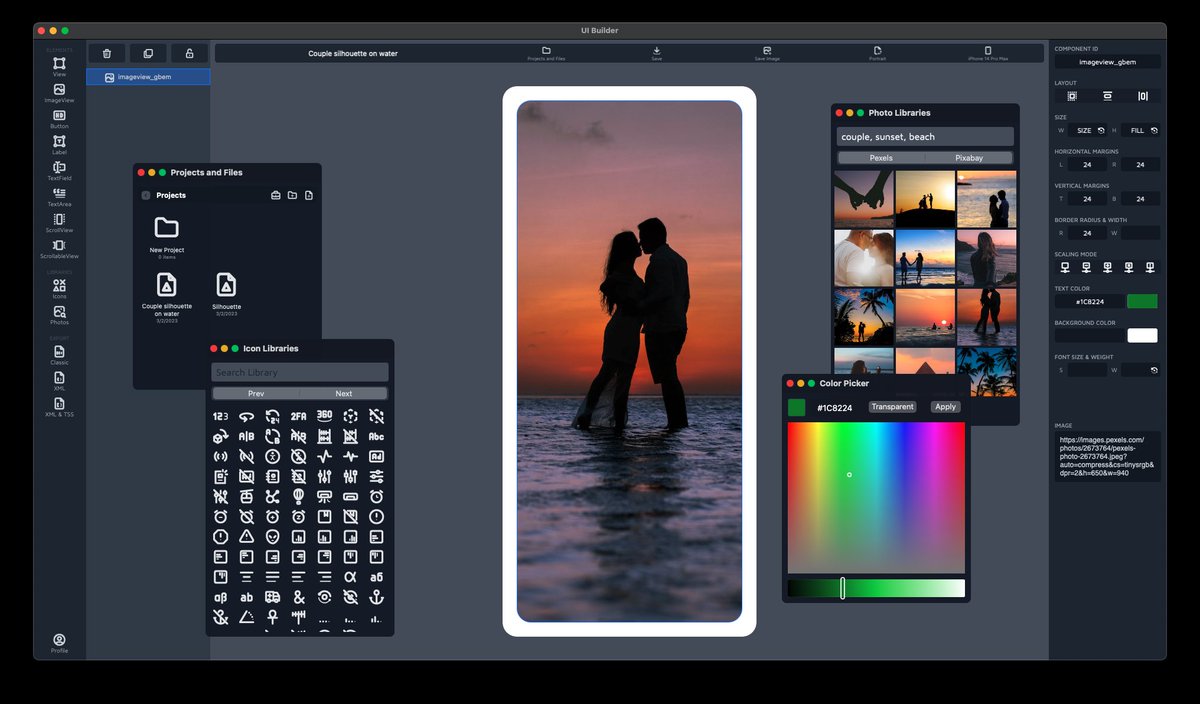
Task: Pick the alpha symbol icon
Action: tap(350, 577)
